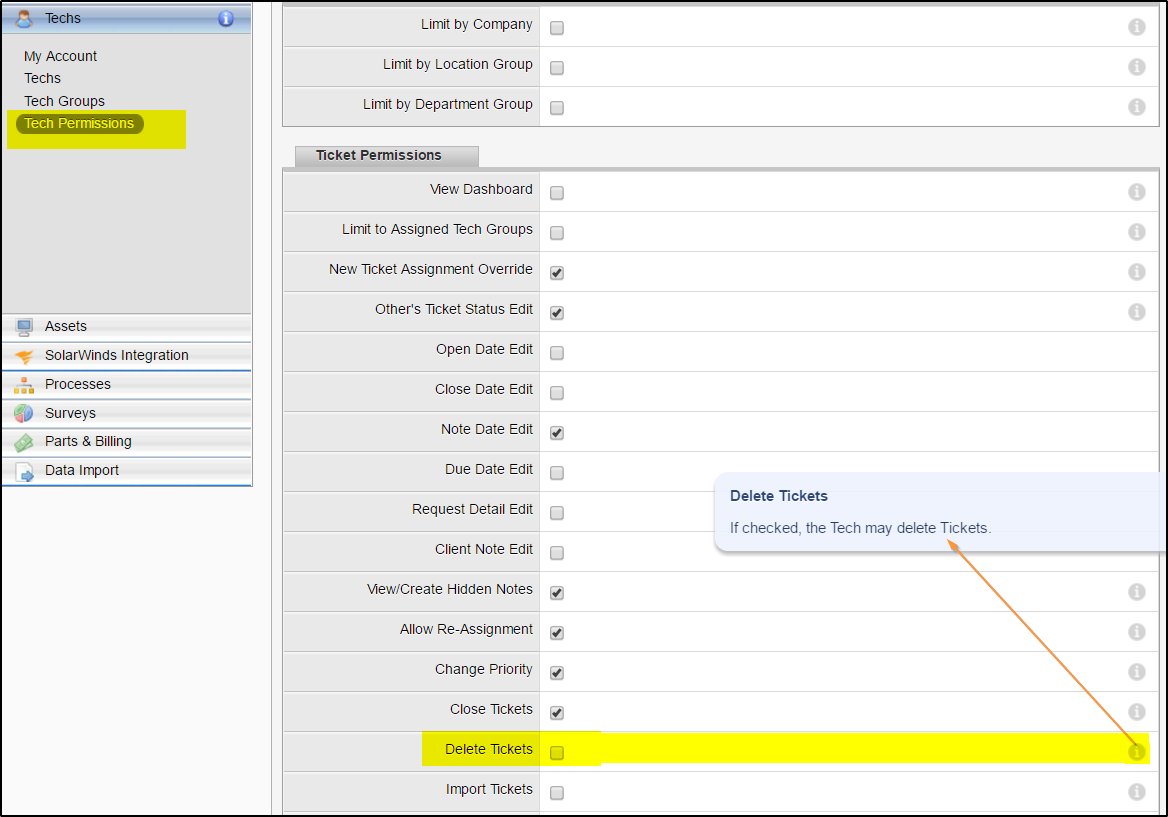Screen dimensions: 1168x817
Task: Expand the Parts & Billing section
Action: tap(127, 442)
